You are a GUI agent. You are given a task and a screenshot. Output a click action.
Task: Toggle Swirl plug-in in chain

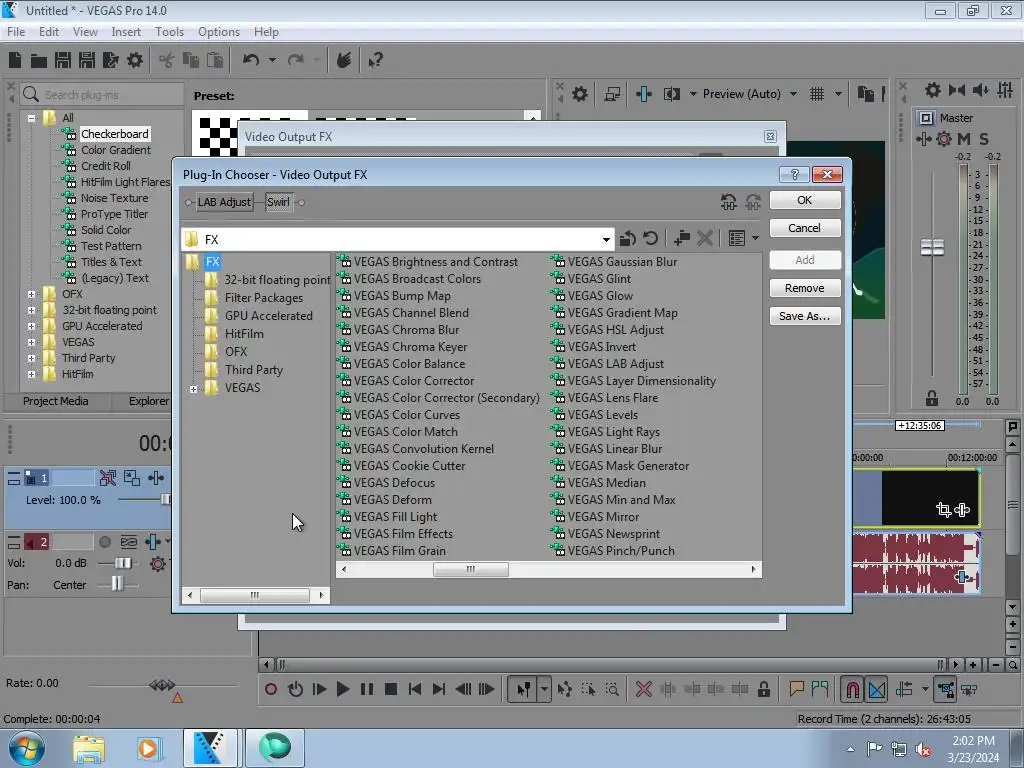278,202
